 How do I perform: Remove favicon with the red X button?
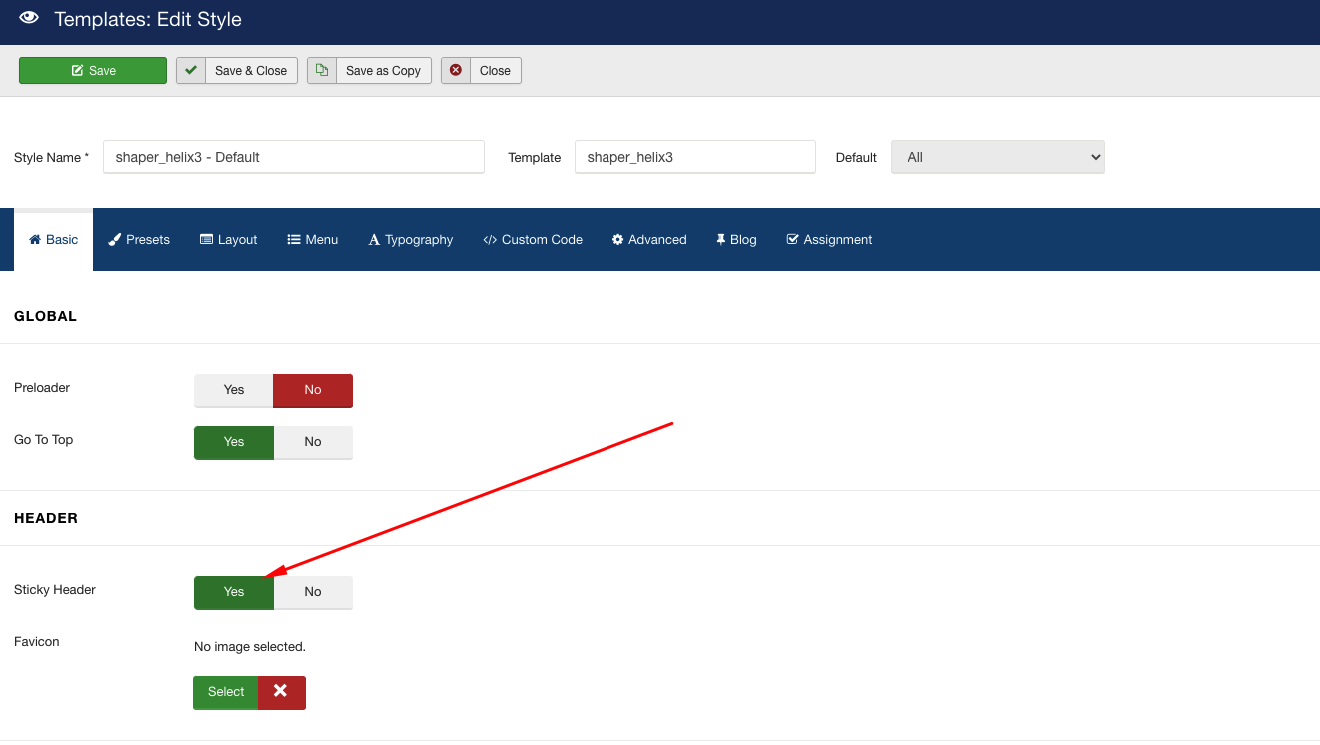click(x=281, y=692)
